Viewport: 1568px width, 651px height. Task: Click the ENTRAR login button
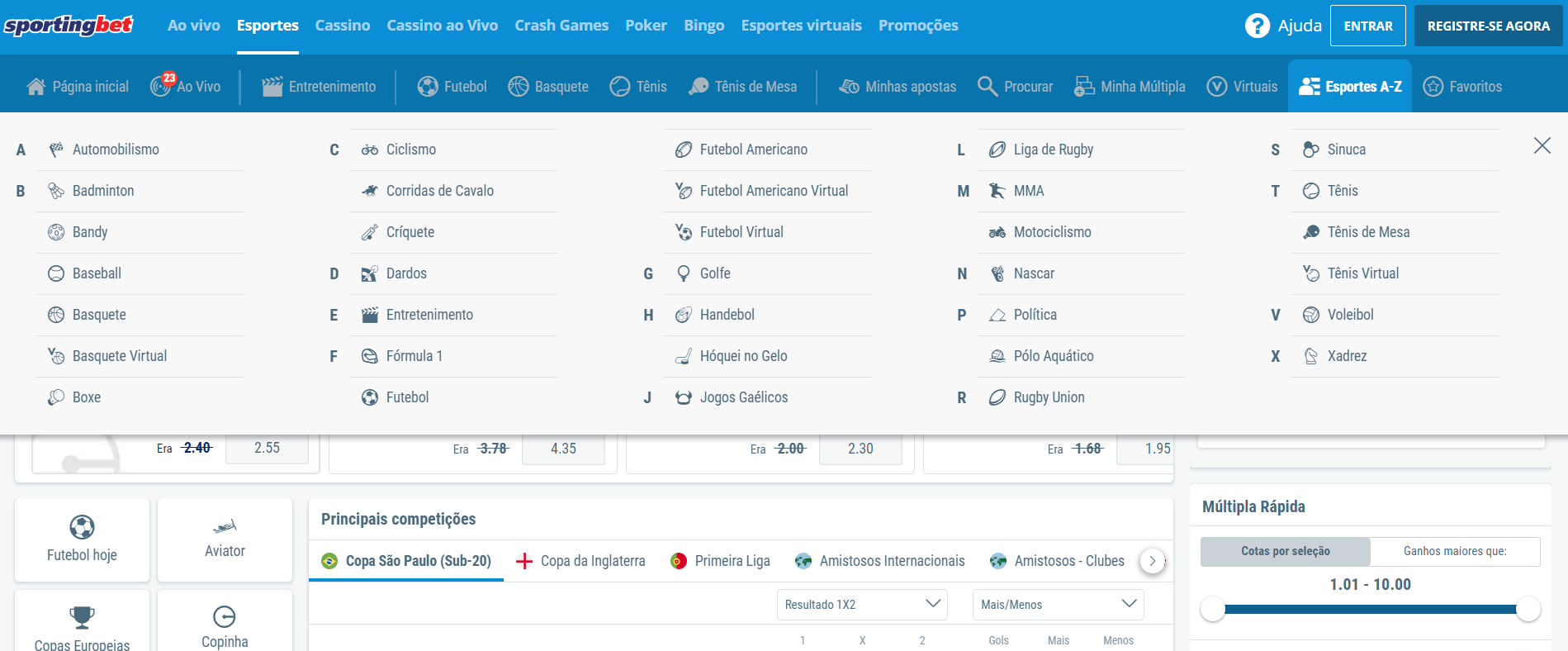click(1368, 26)
